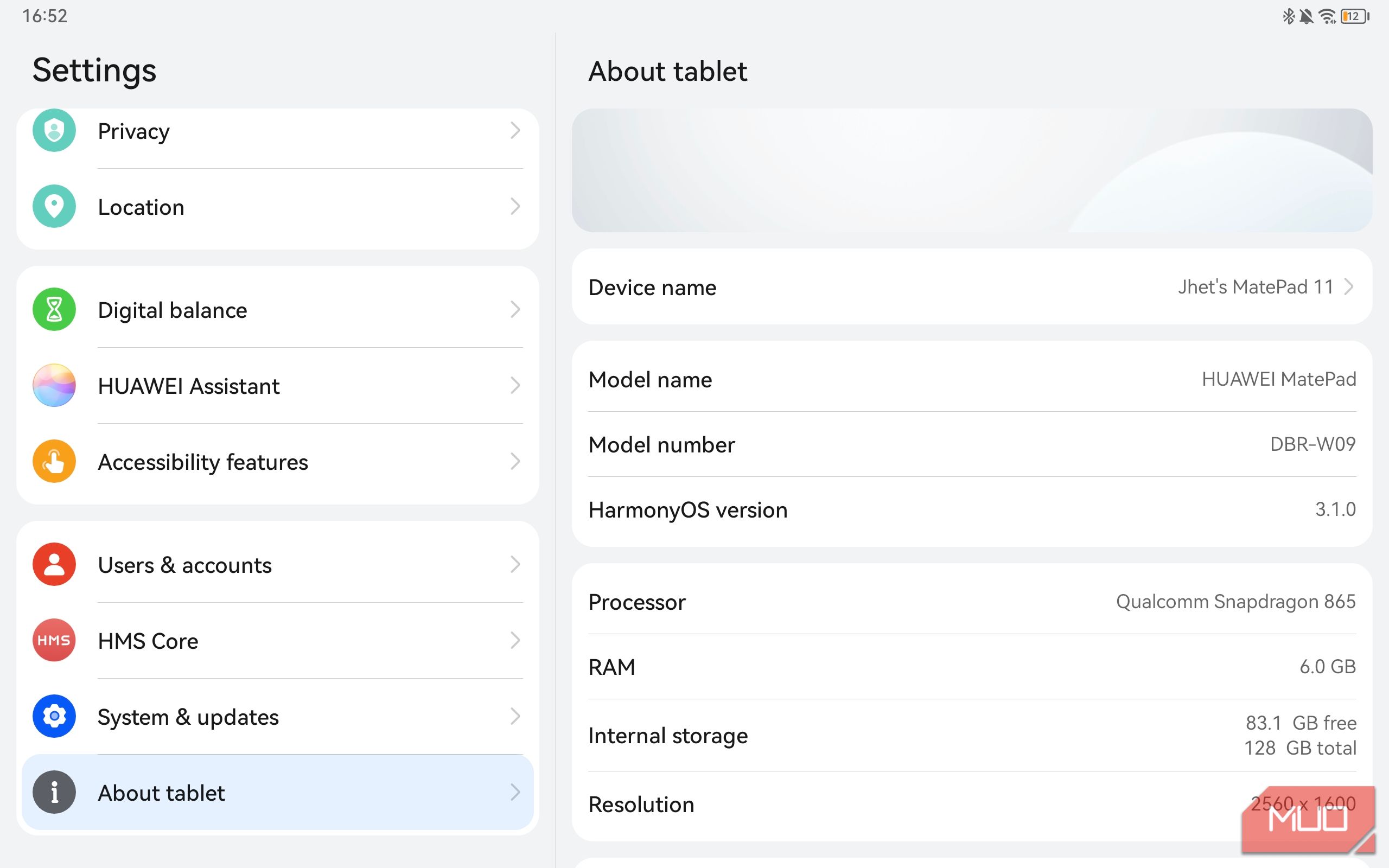Tap the Processor label
This screenshot has width=1389, height=868.
tap(637, 602)
